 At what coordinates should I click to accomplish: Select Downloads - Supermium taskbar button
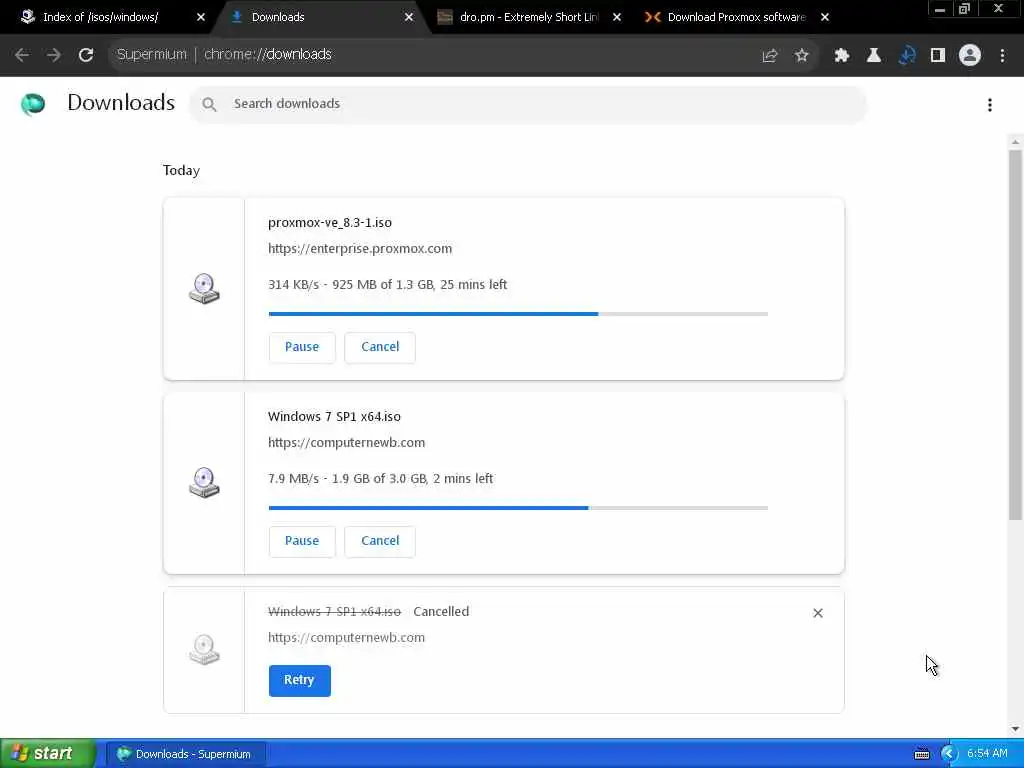pyautogui.click(x=185, y=754)
